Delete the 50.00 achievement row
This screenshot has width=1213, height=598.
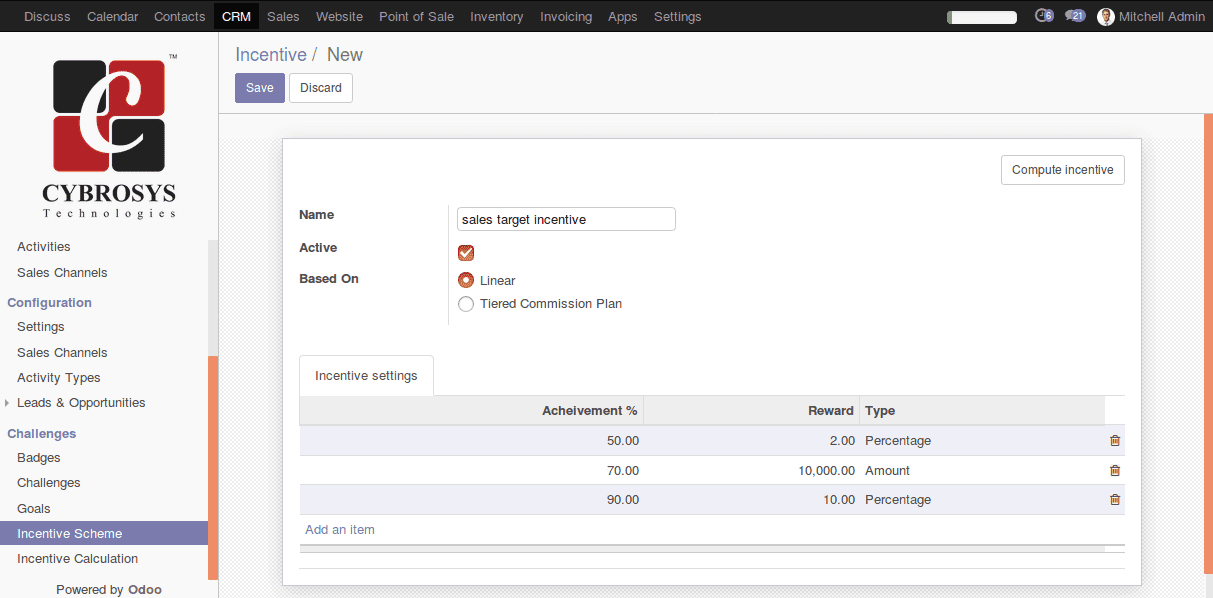pos(1115,440)
